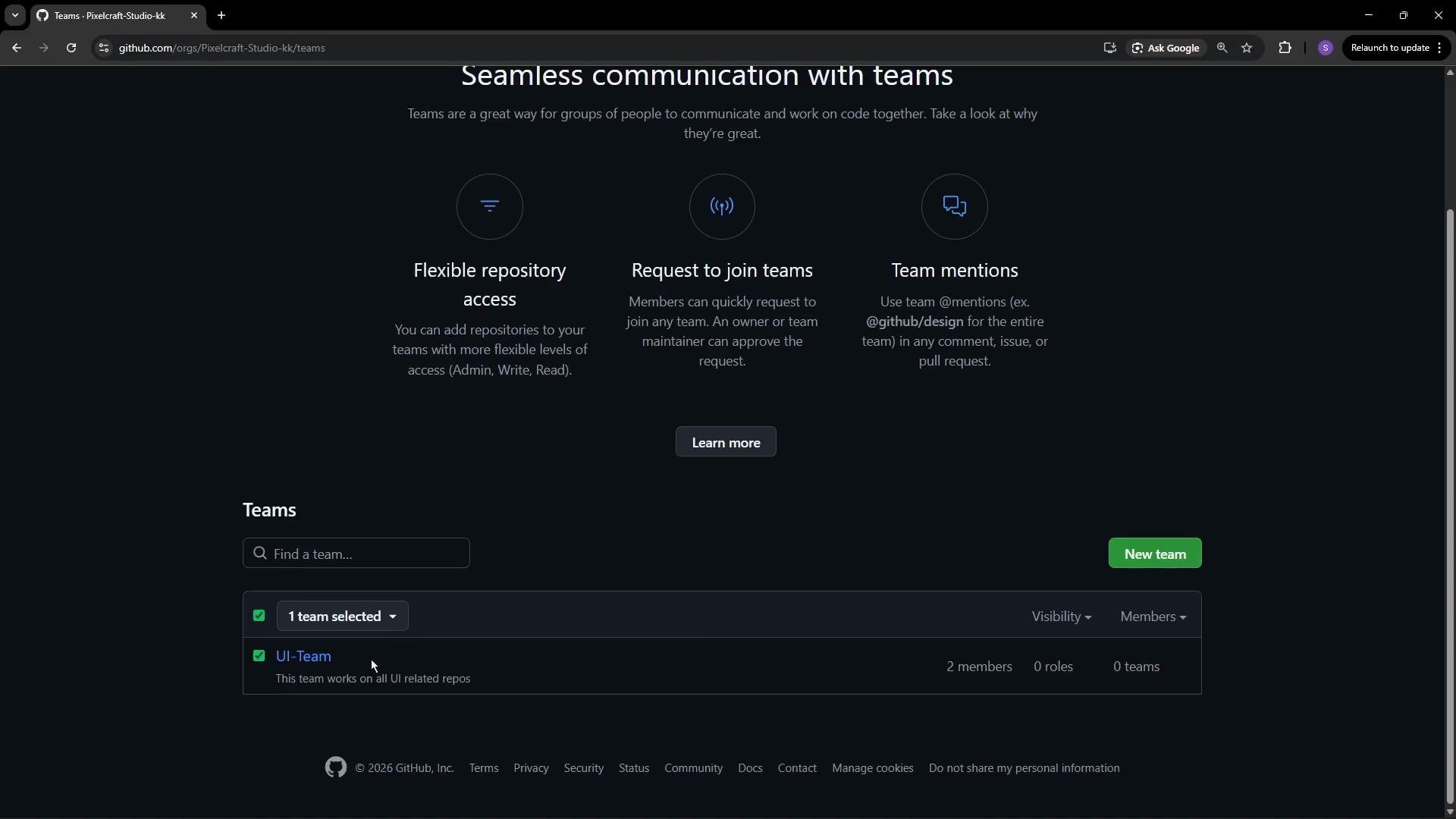Image resolution: width=1456 pixels, height=819 pixels.
Task: Click the page vertical scrollbar thumb
Action: click(1450, 507)
